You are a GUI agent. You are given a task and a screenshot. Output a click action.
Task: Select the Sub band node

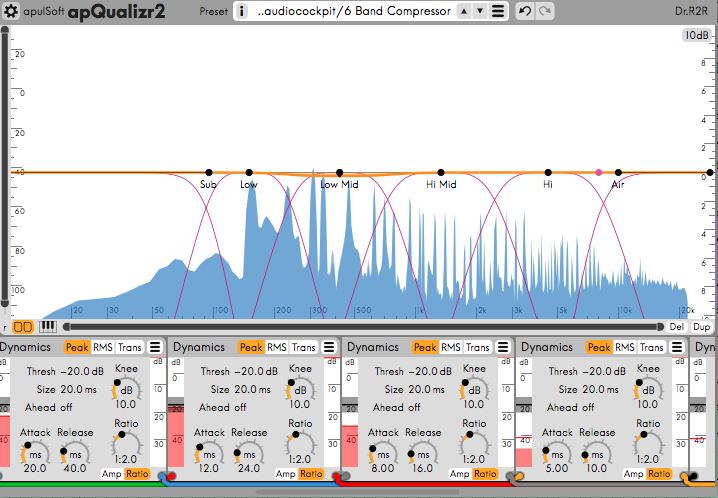coord(209,173)
